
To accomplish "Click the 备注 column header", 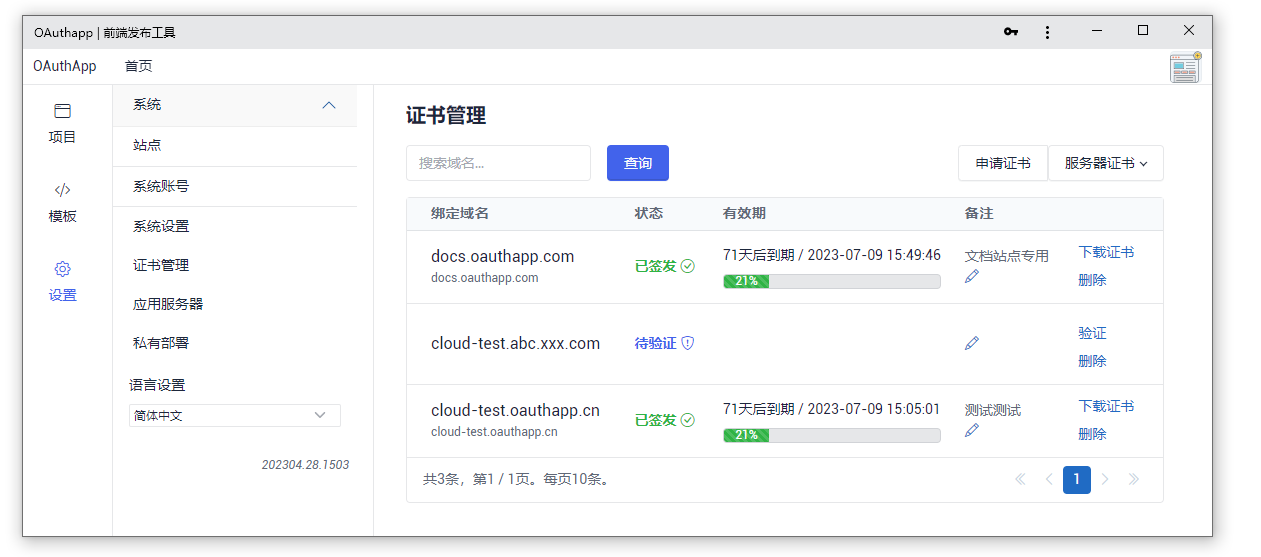I will [979, 214].
